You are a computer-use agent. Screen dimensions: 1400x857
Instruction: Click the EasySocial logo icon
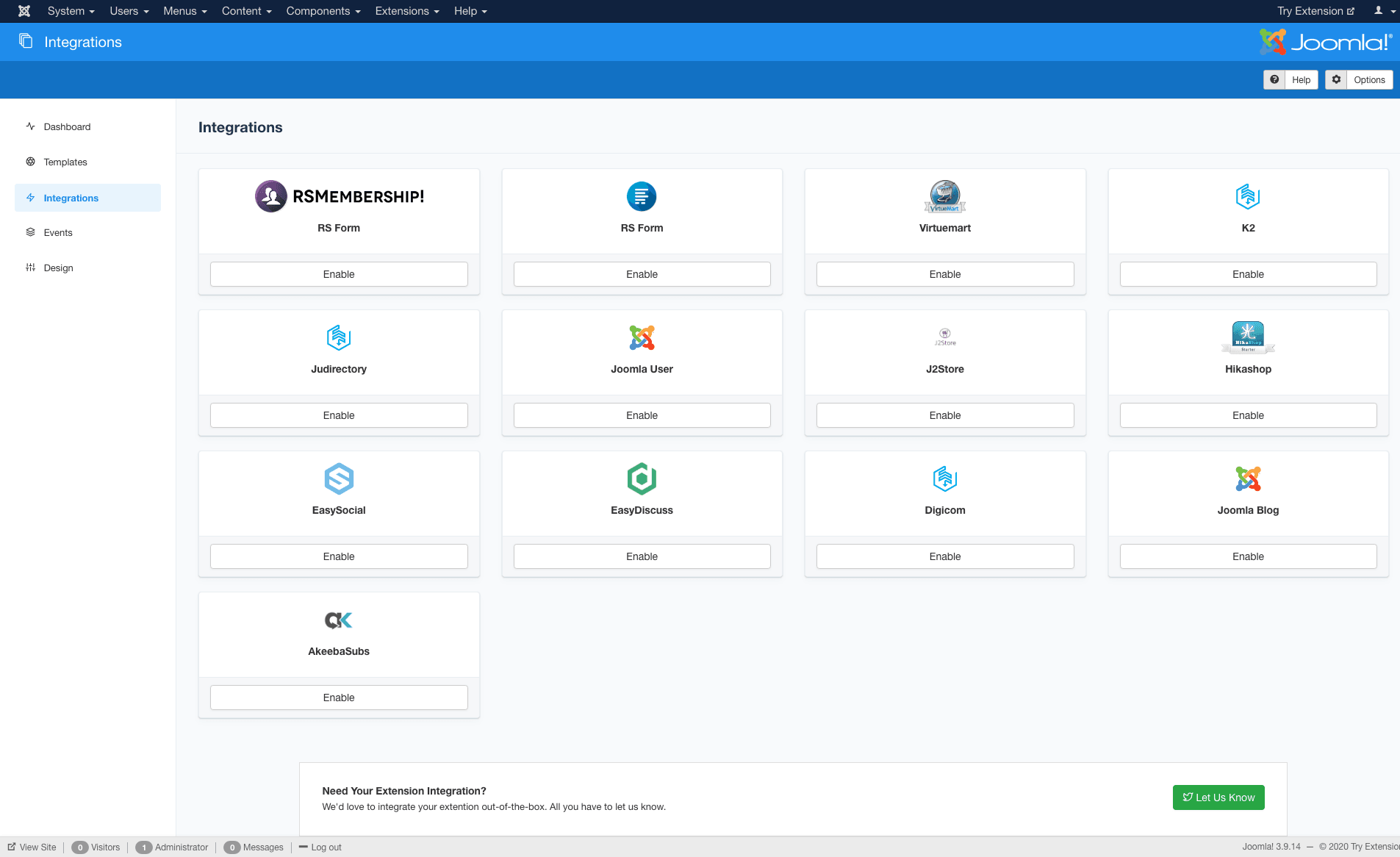339,479
